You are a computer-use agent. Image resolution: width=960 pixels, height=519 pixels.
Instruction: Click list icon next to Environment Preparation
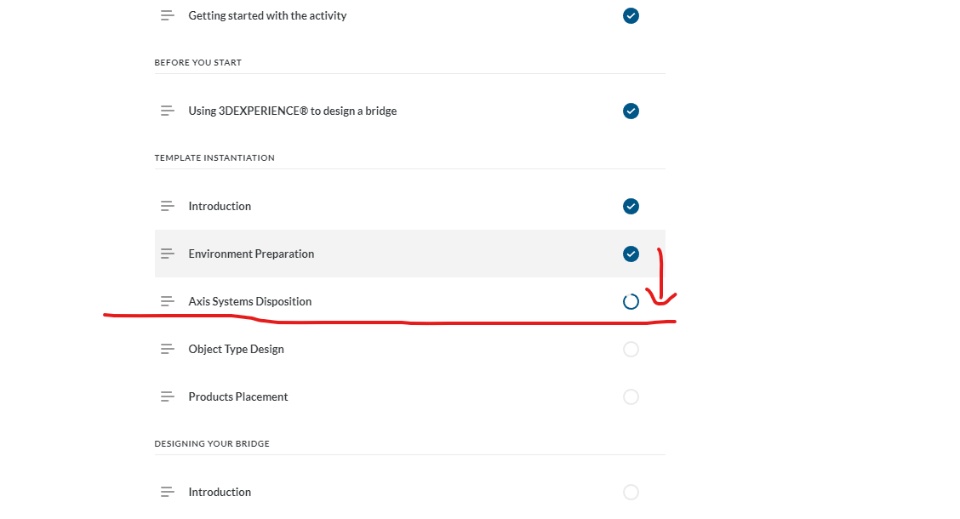(168, 254)
